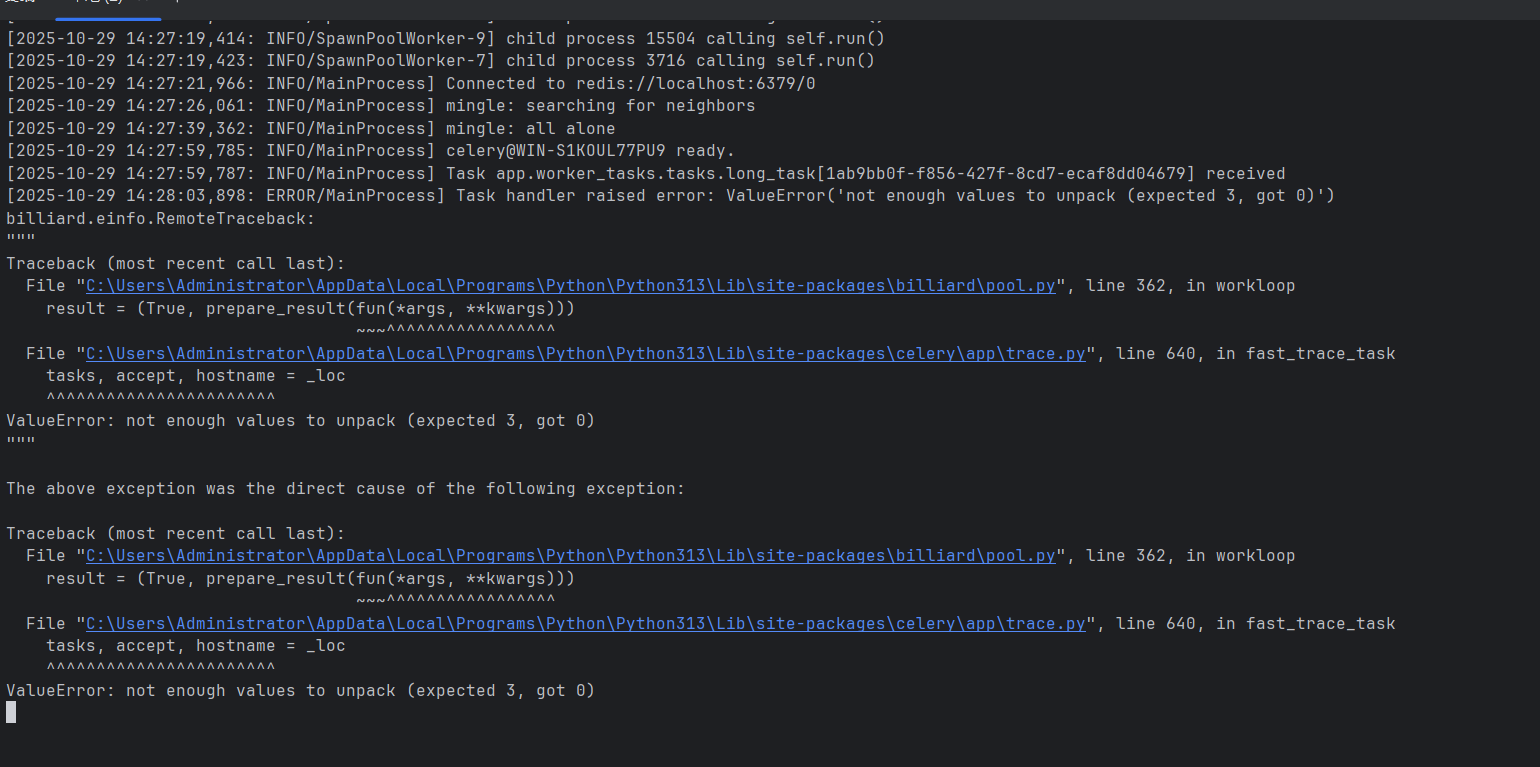Screen dimensions: 1540x767
Task: Click 'mingle: searching for neighbors' log line
Action: (381, 106)
